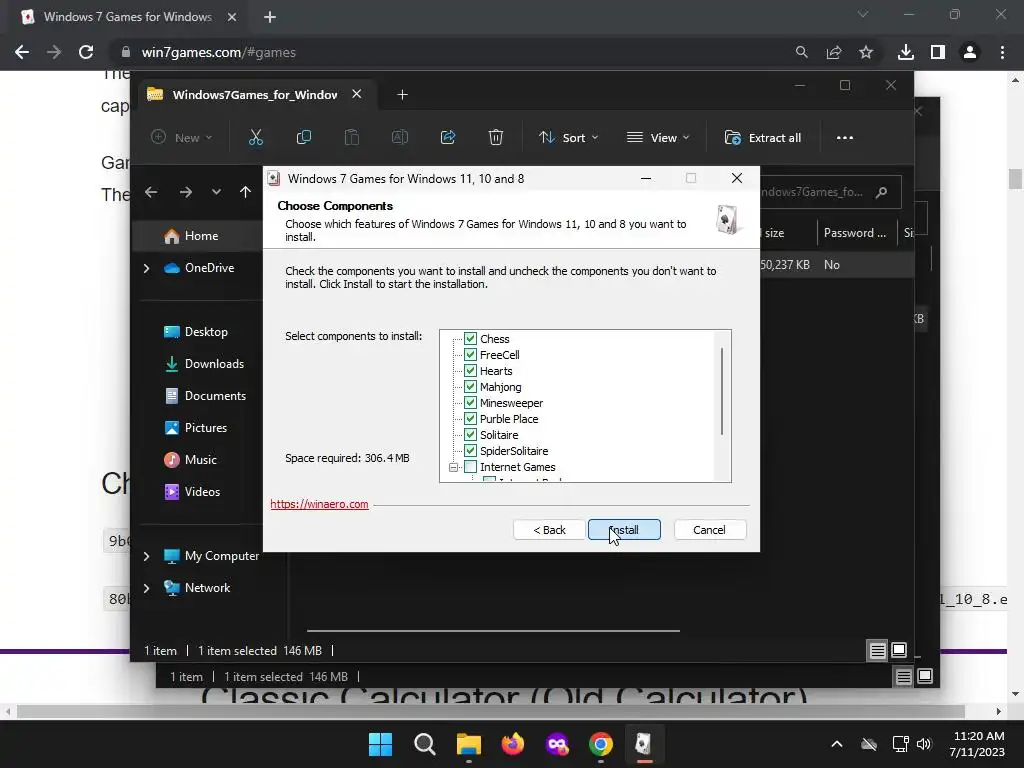Viewport: 1024px width, 768px height.
Task: Open the Explorer more options ellipsis
Action: click(844, 138)
